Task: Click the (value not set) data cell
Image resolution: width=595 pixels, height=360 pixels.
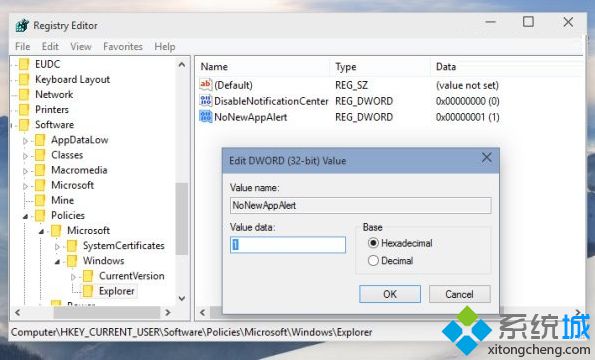Action: [467, 85]
